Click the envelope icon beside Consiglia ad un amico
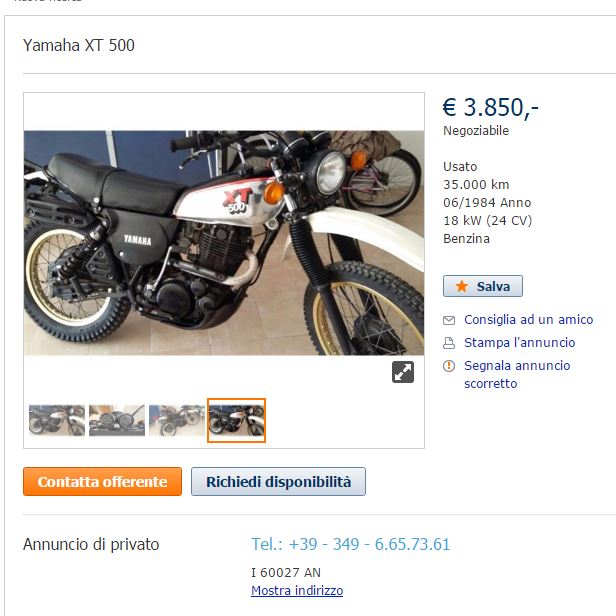The image size is (616, 616). [x=449, y=320]
